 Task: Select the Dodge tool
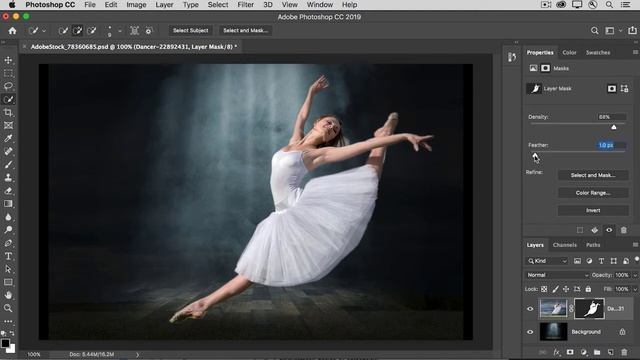click(8, 230)
